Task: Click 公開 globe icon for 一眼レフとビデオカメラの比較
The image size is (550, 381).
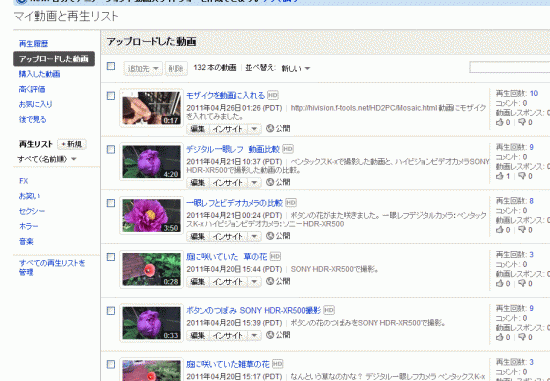Action: [x=270, y=236]
